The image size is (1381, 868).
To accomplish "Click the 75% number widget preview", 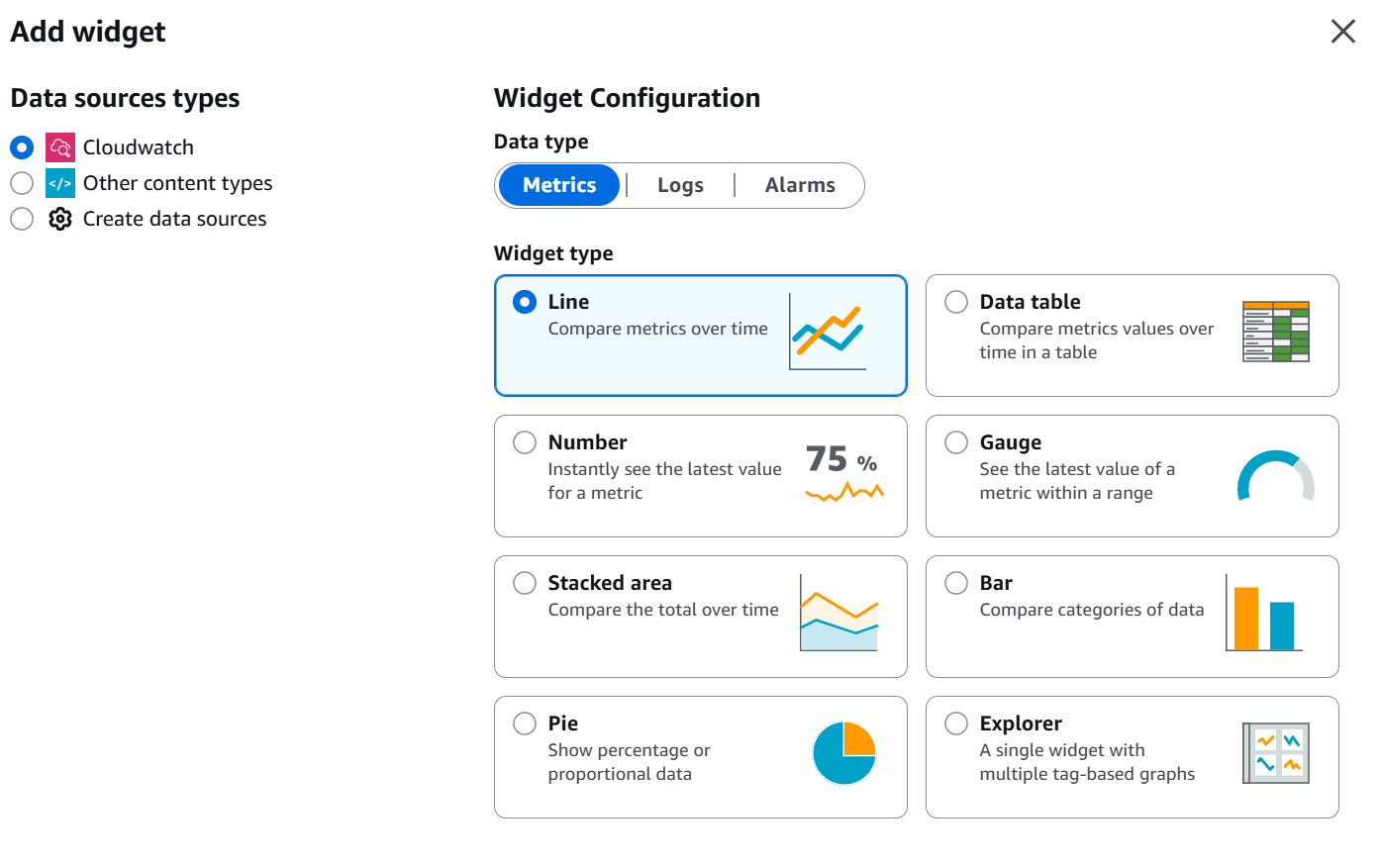I will 842,473.
